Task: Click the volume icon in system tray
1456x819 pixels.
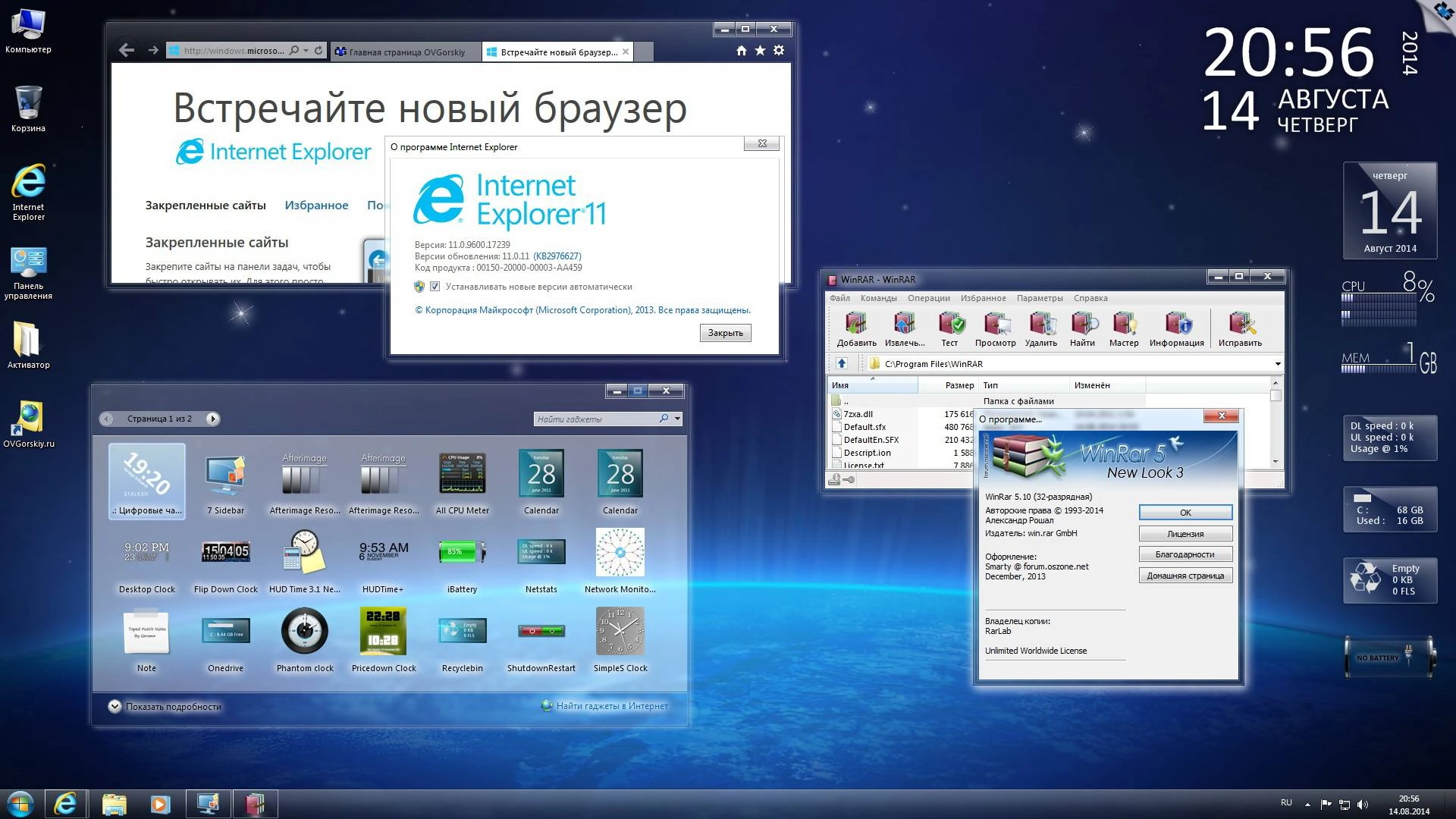Action: 1363,804
